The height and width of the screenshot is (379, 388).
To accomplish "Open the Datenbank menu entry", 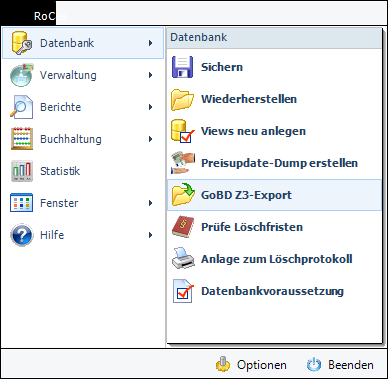I will pos(83,43).
